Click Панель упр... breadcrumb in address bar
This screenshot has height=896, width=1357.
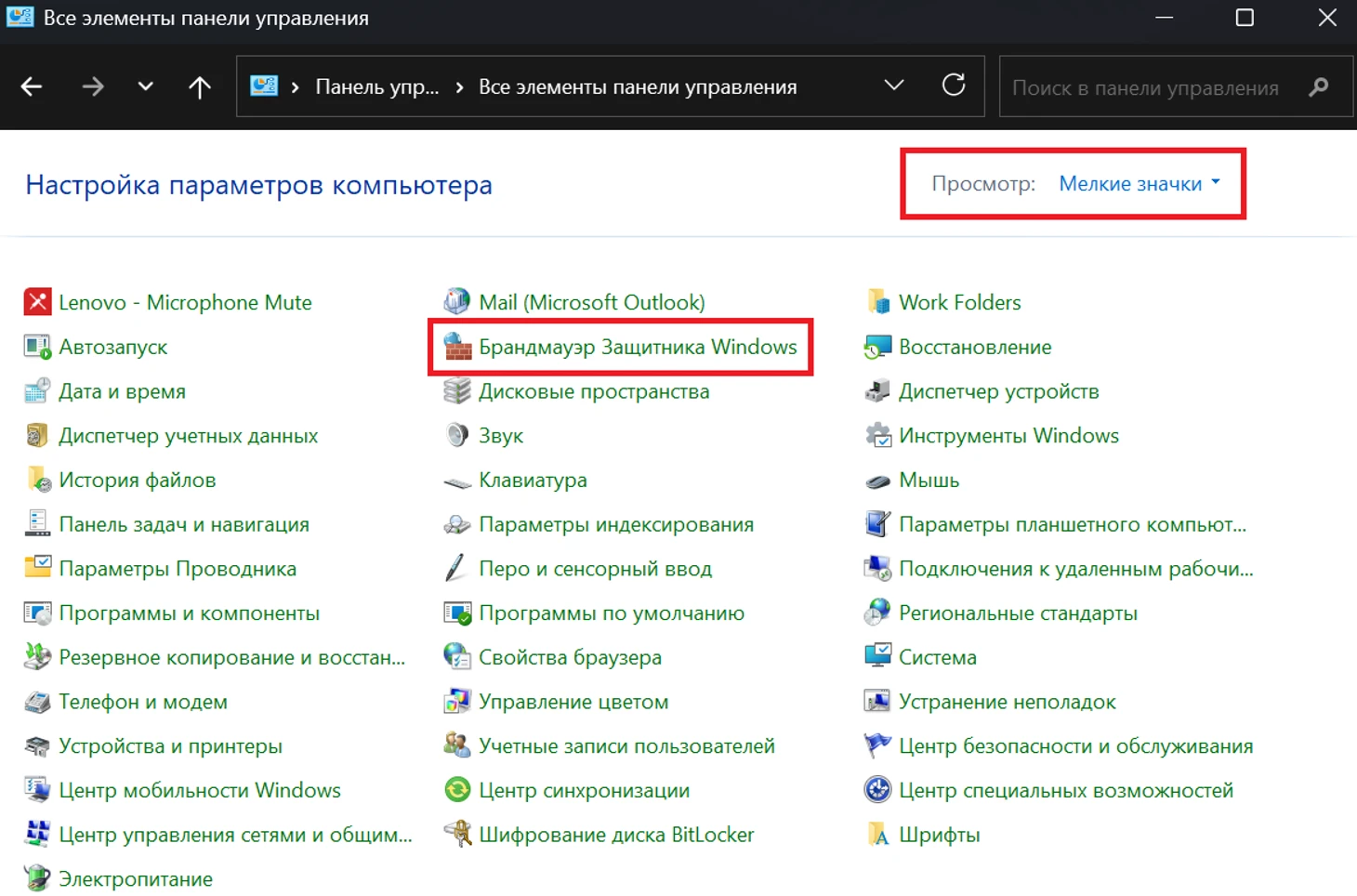(376, 87)
